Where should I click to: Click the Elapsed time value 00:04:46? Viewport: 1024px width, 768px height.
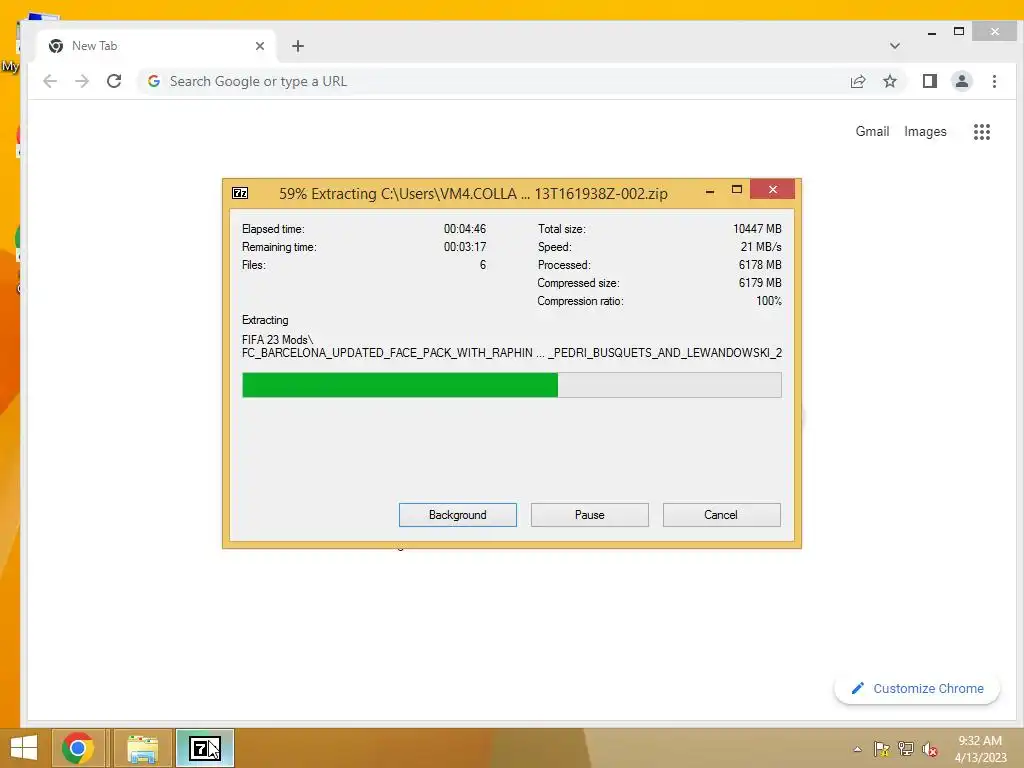click(x=465, y=229)
